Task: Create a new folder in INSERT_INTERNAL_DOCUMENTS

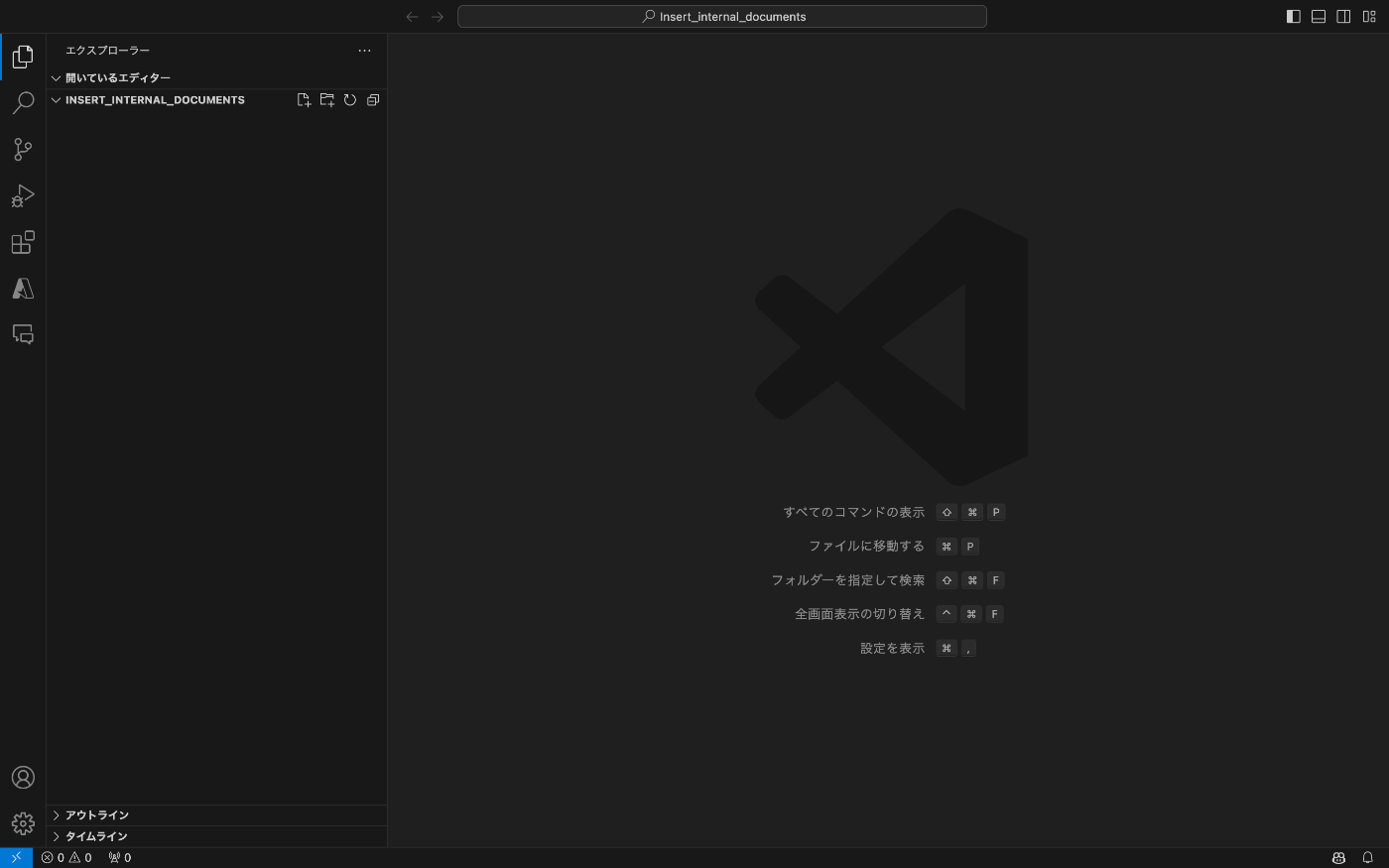Action: (326, 100)
